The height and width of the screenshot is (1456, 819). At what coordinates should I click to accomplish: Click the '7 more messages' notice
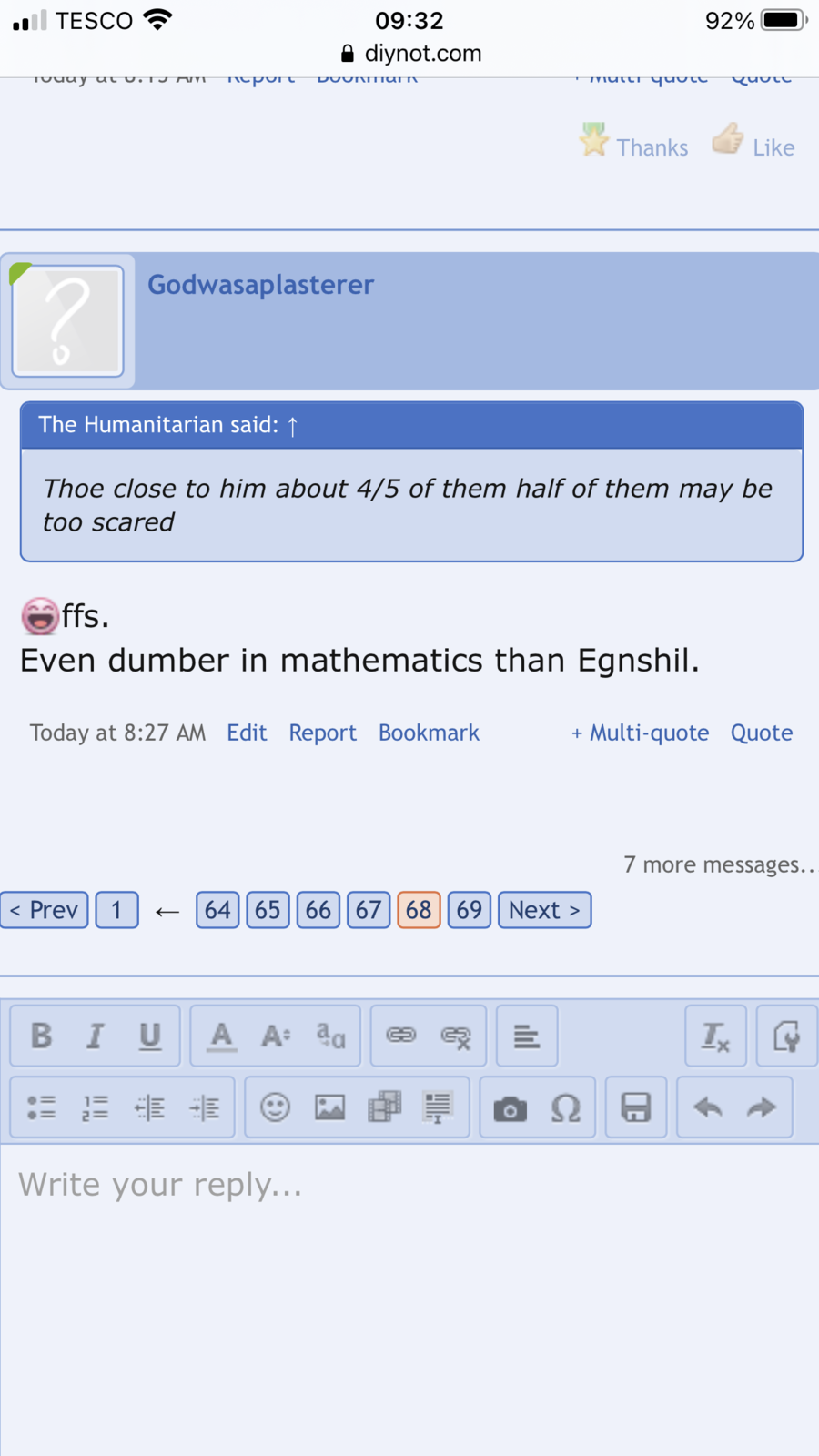pos(719,864)
